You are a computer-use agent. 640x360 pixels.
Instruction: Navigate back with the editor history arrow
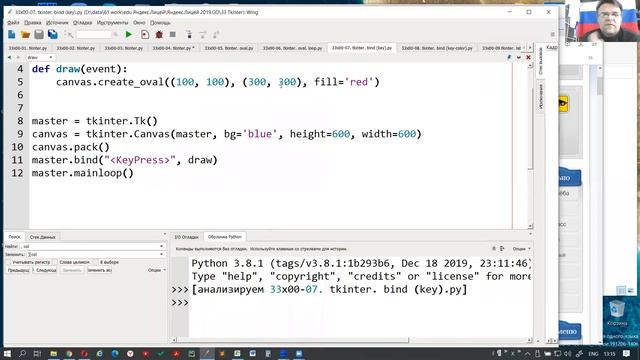pyautogui.click(x=9, y=58)
